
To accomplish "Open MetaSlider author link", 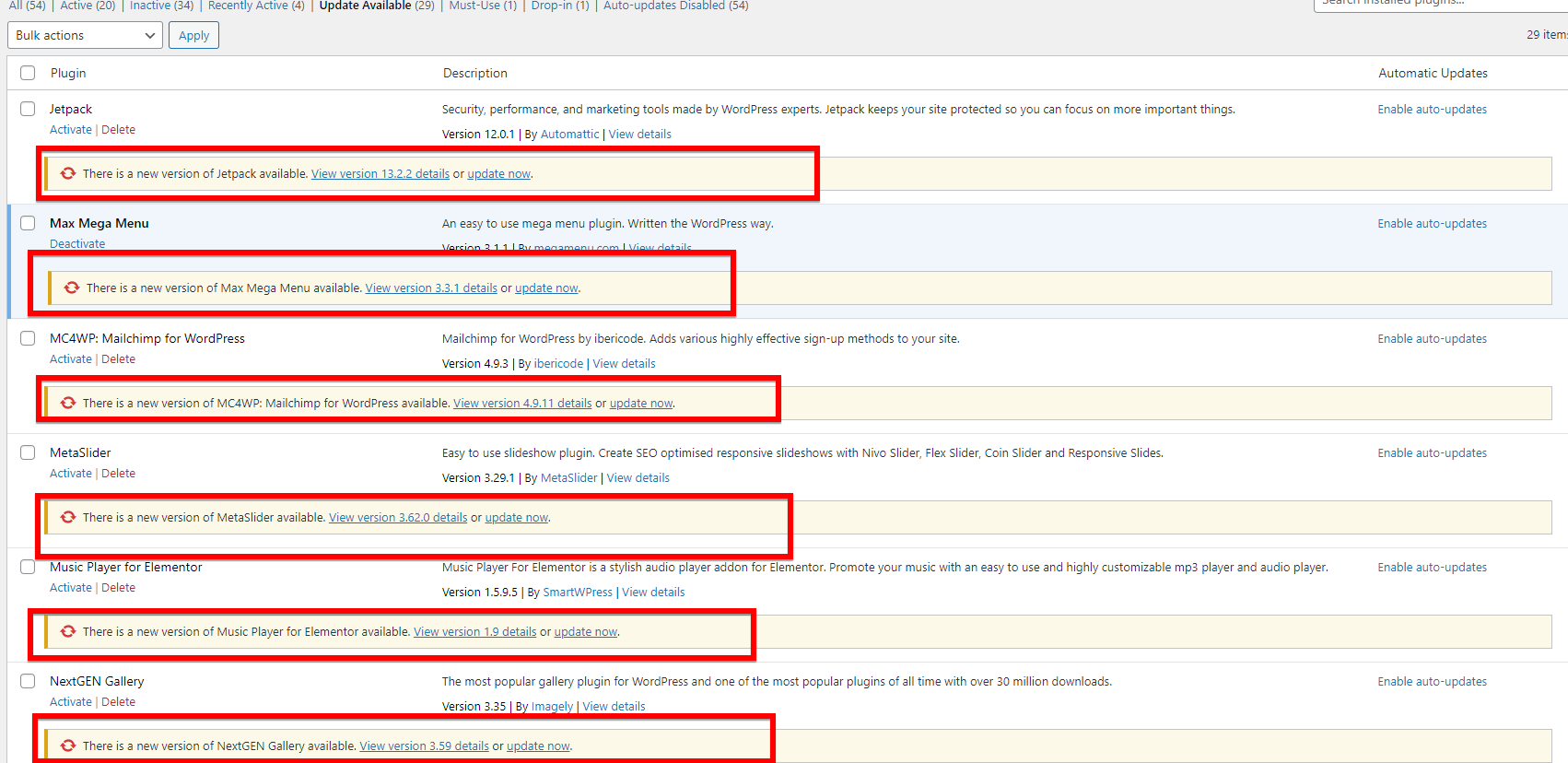I will tap(569, 478).
